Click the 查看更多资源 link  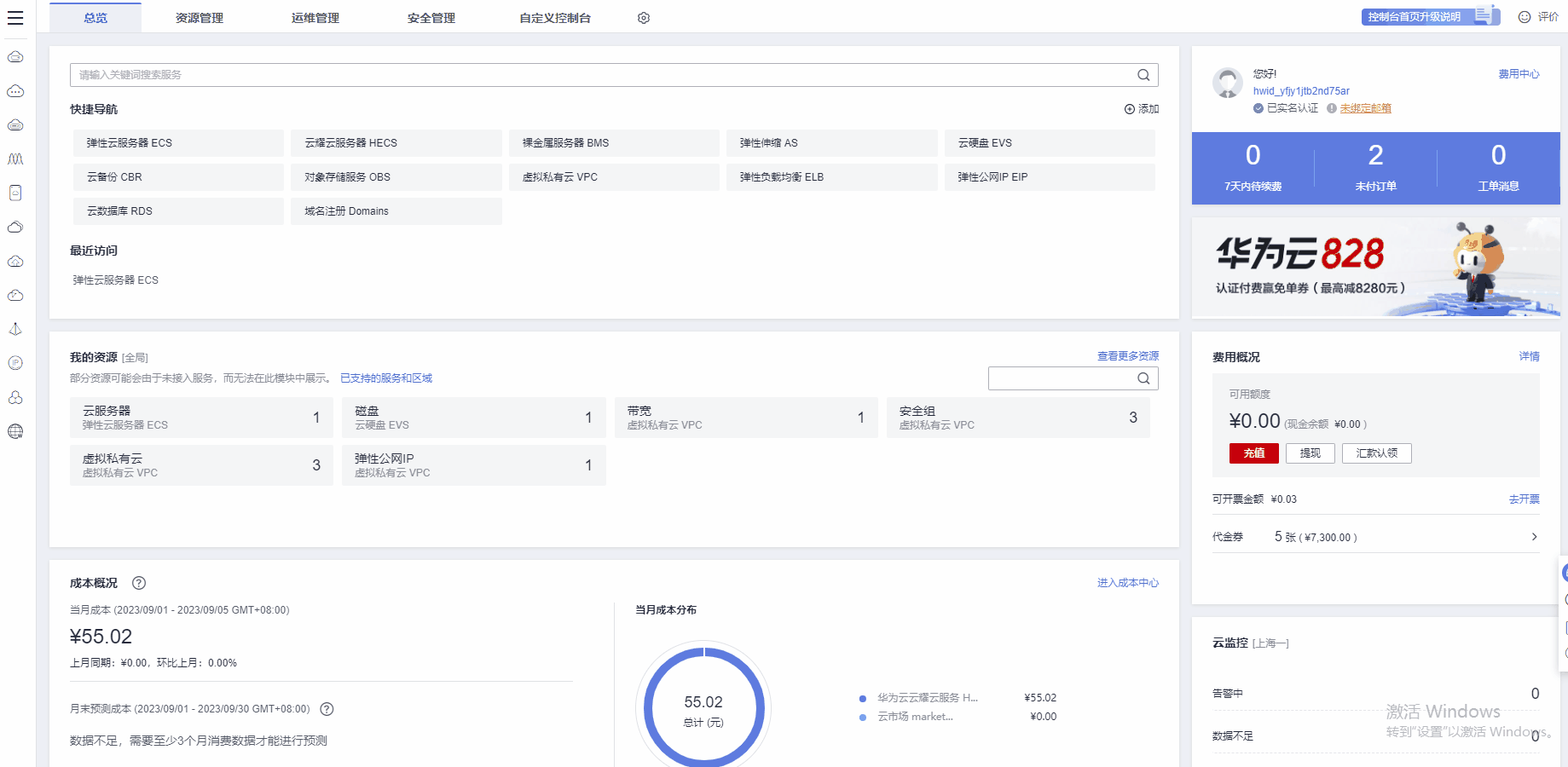1128,356
